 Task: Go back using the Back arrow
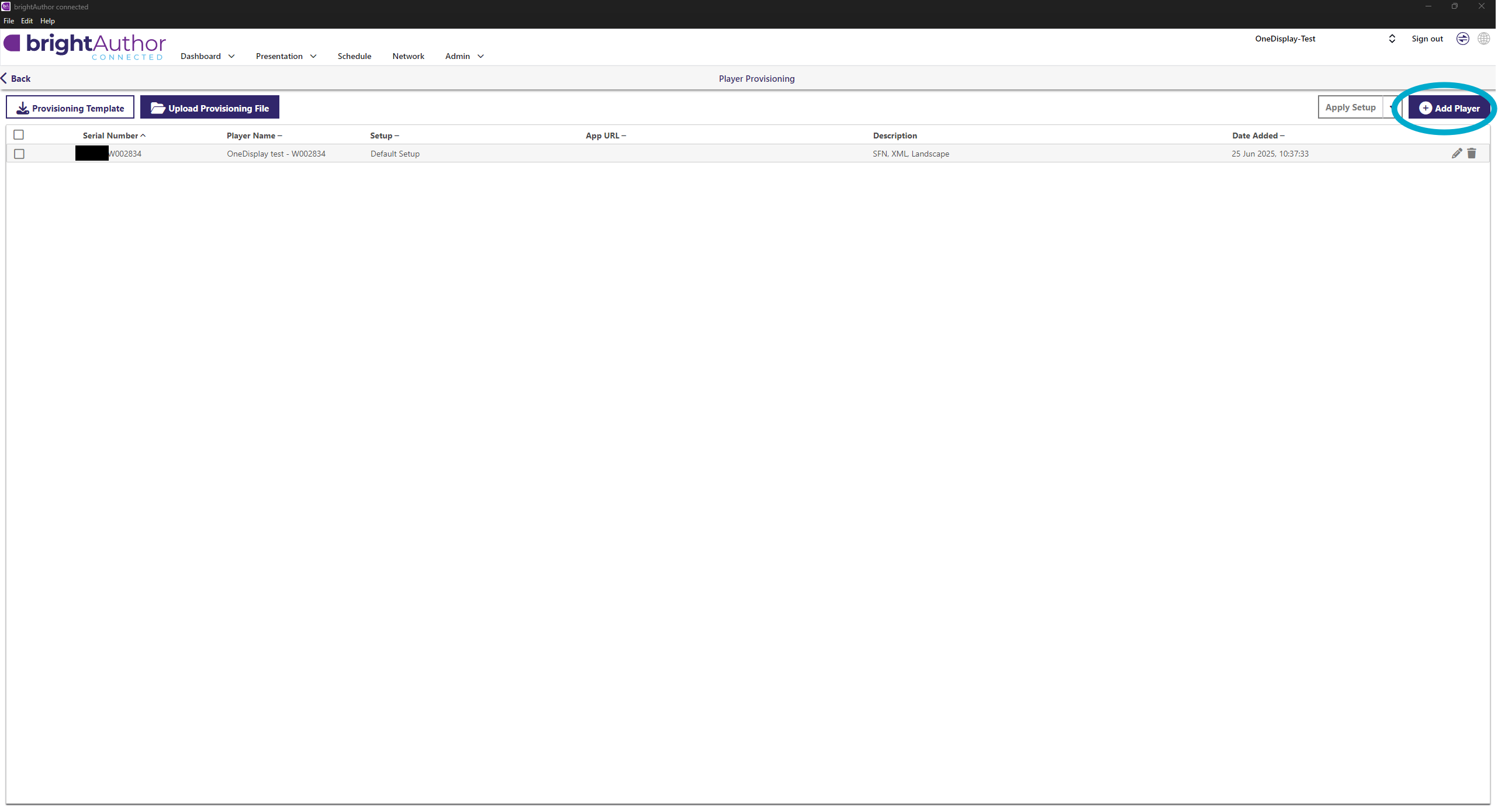tap(16, 78)
